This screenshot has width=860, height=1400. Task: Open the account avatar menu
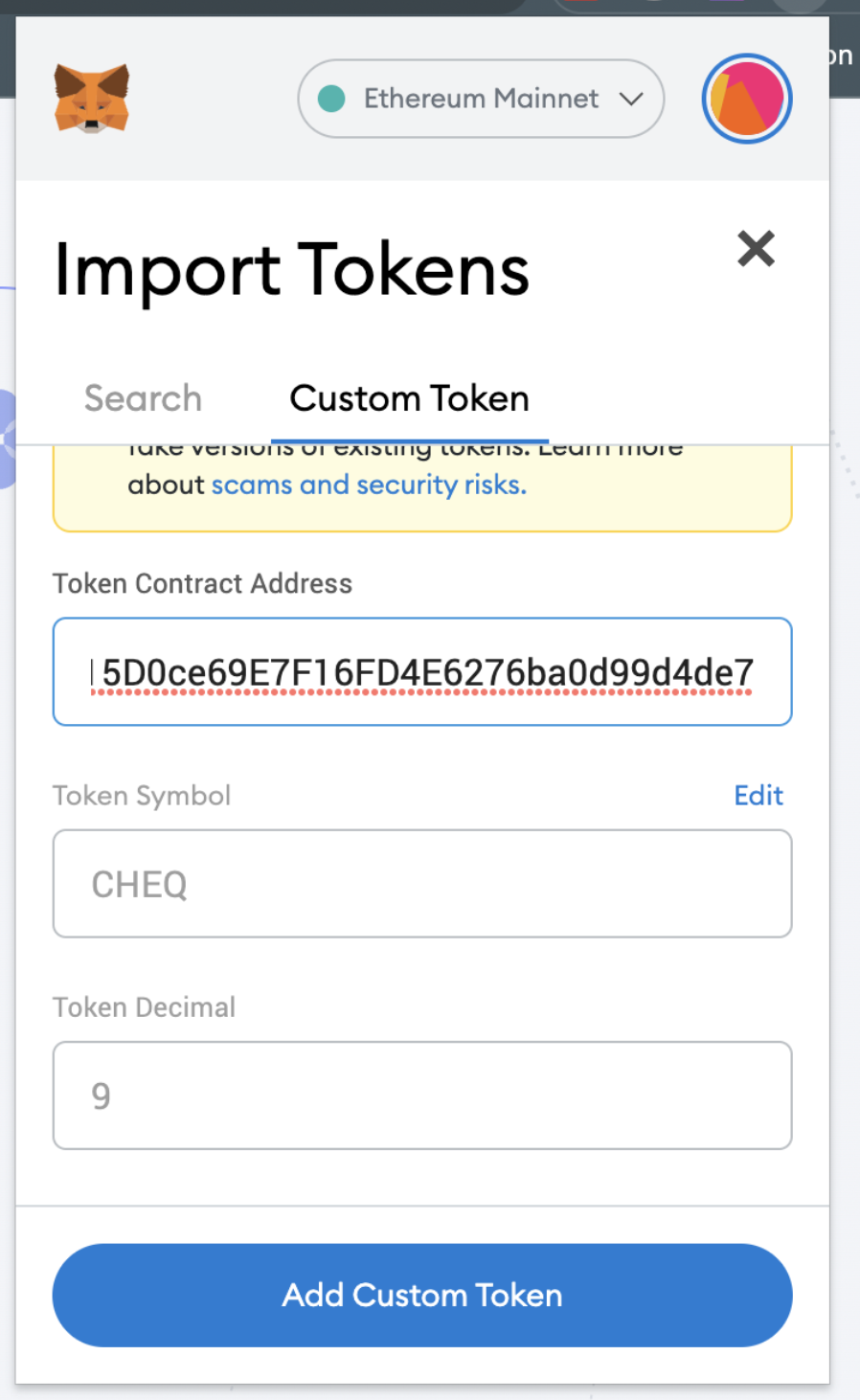(x=747, y=99)
